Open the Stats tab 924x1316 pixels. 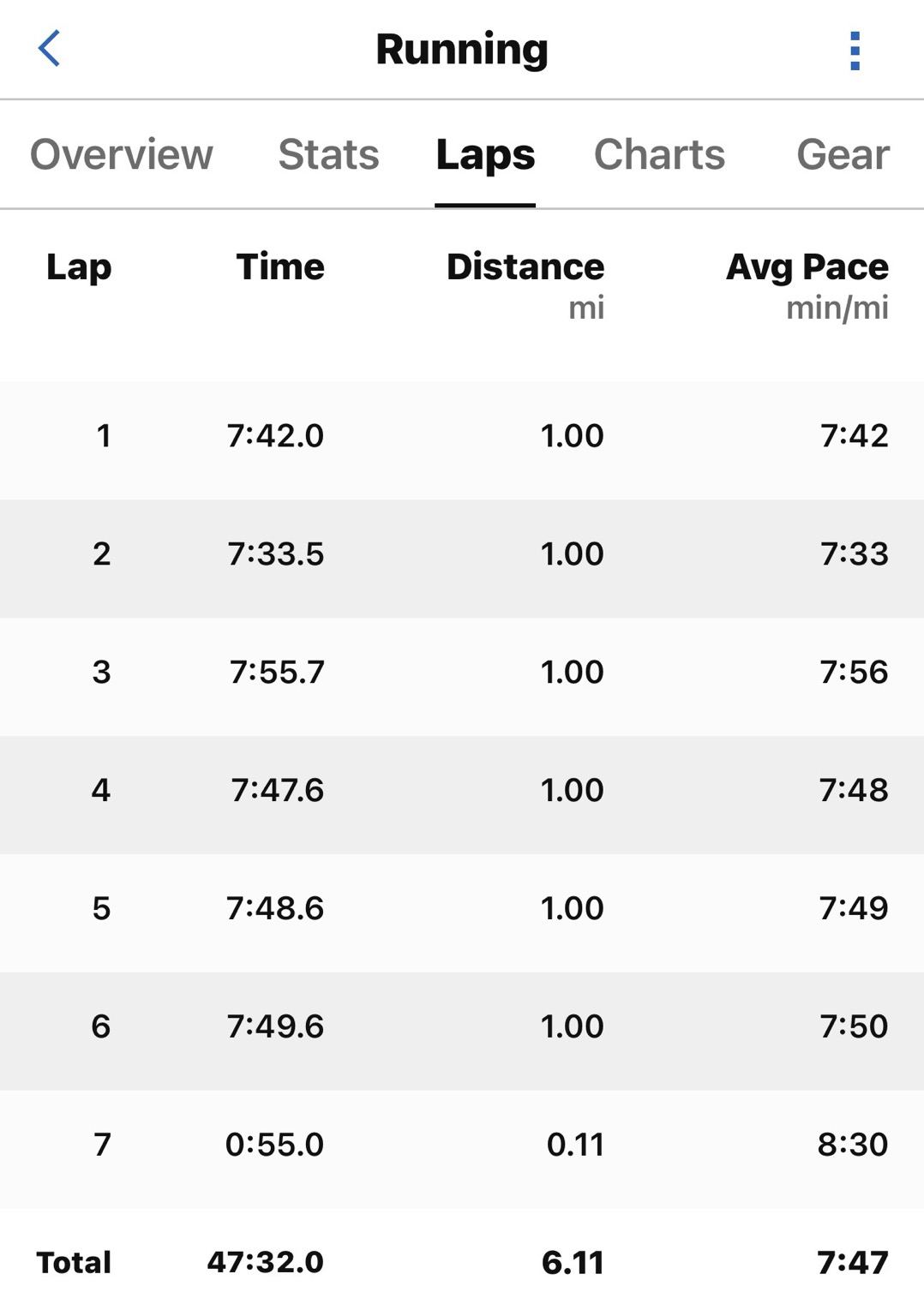(328, 155)
